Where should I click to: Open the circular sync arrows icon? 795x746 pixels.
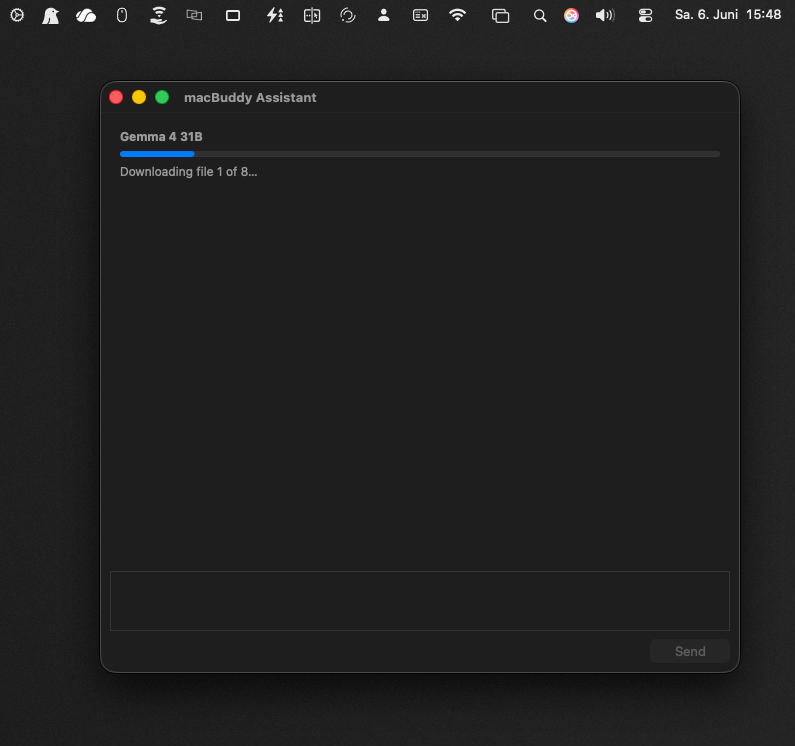348,16
